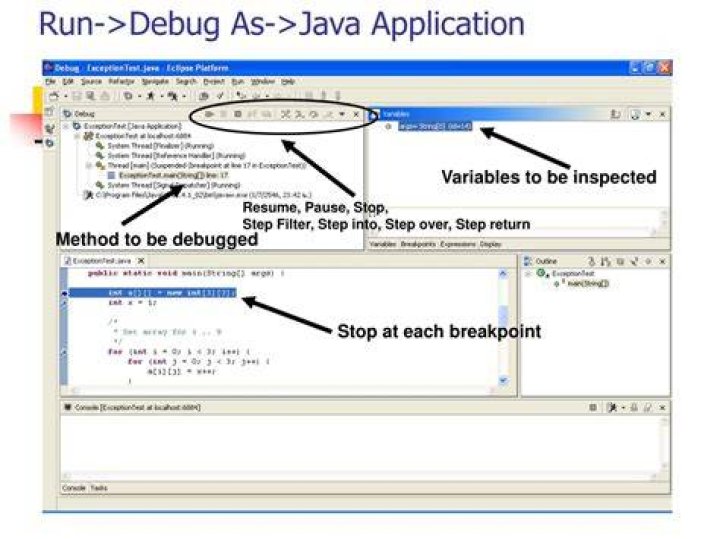The width and height of the screenshot is (720, 539).
Task: Collapse the ExceptionTest [Java Application] node
Action: tap(66, 126)
